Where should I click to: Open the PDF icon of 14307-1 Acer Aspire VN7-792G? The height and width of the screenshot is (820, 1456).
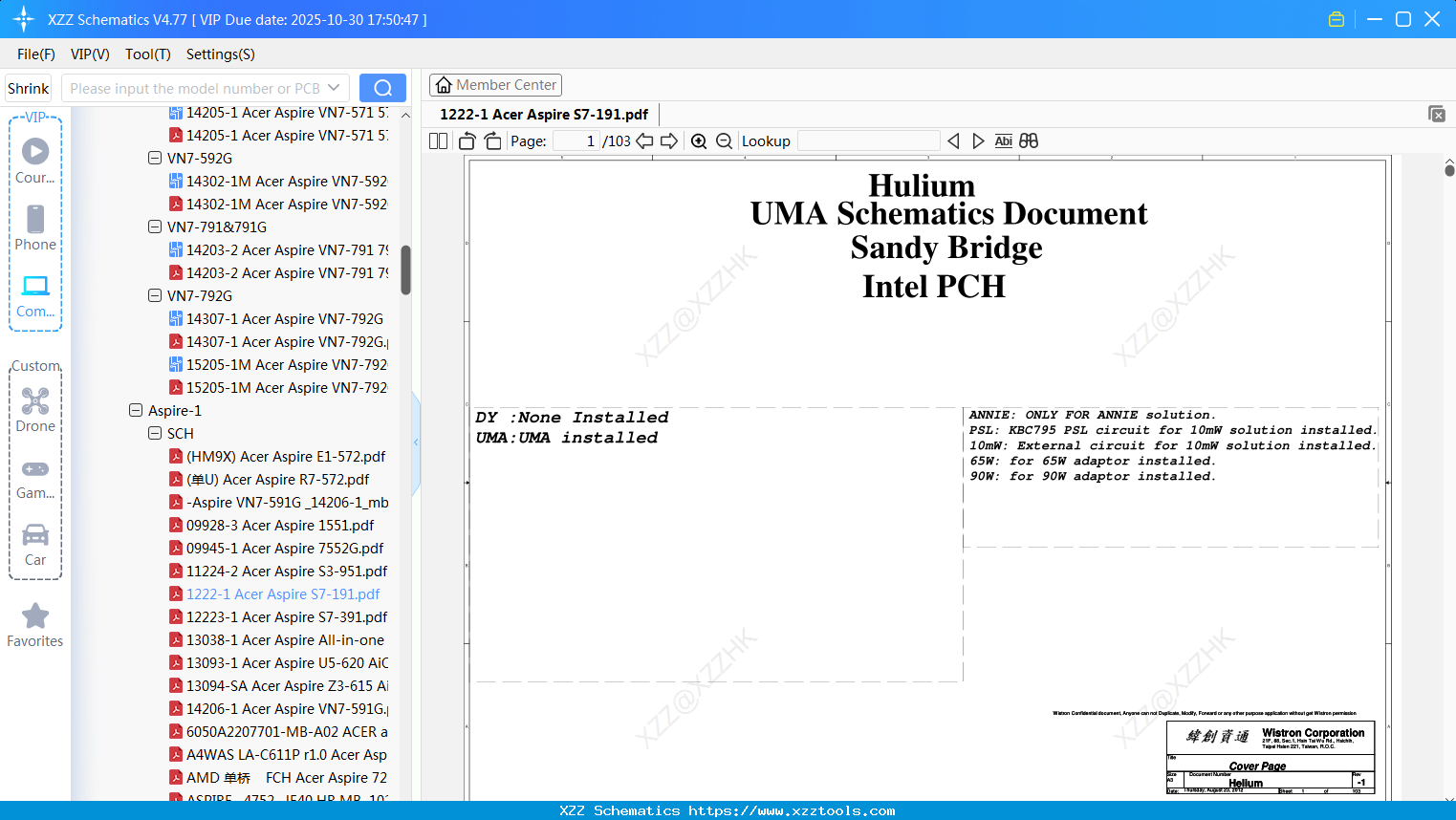[176, 342]
